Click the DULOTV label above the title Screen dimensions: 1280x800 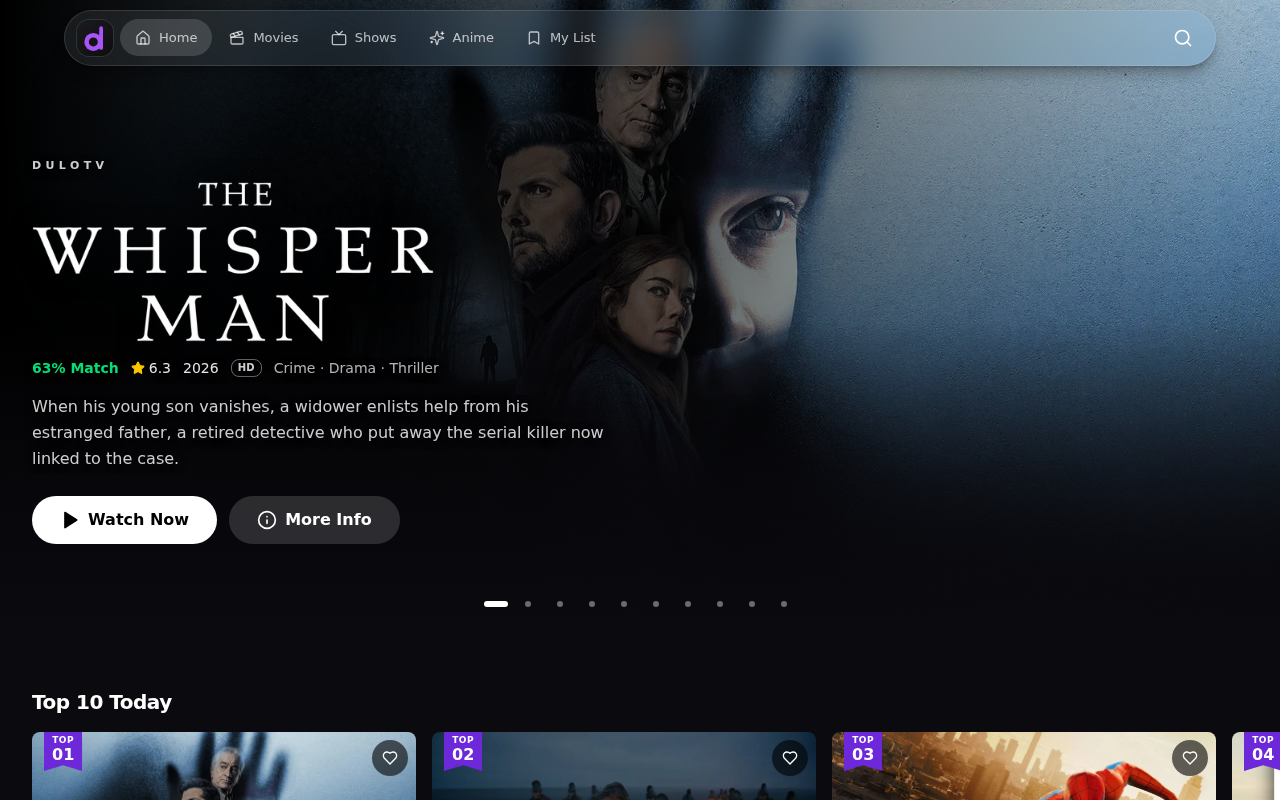click(69, 165)
